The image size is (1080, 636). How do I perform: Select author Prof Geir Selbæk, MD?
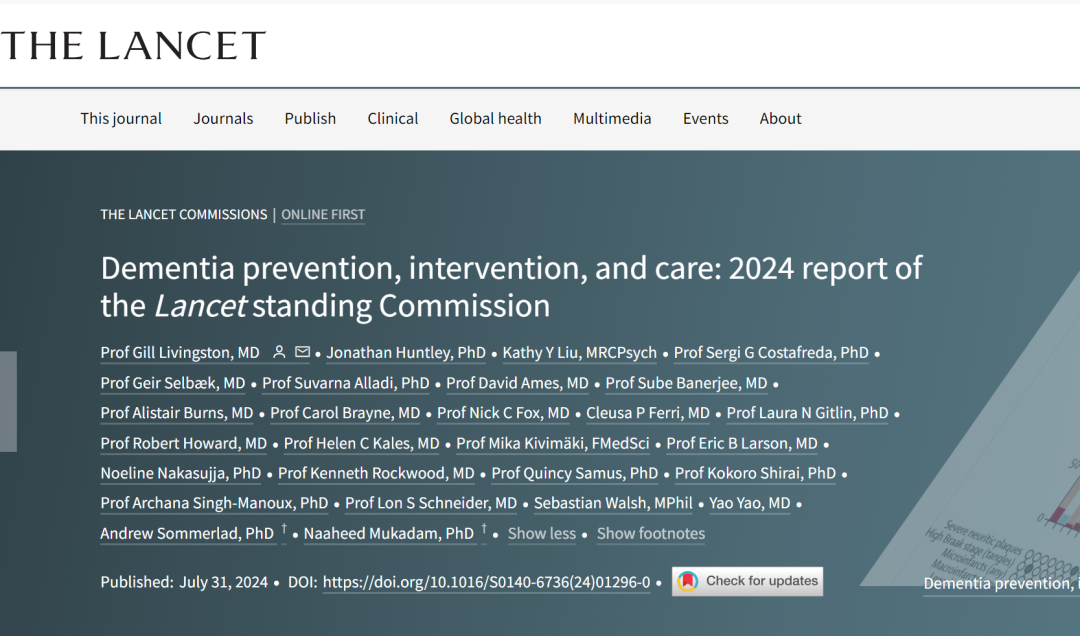[x=173, y=383]
